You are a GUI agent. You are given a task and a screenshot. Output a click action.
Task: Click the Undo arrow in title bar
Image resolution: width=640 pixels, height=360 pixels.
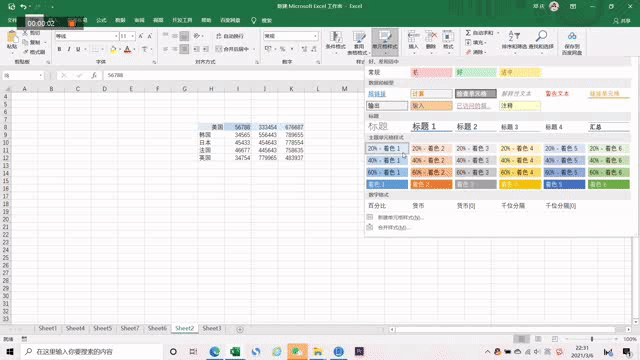23,7
